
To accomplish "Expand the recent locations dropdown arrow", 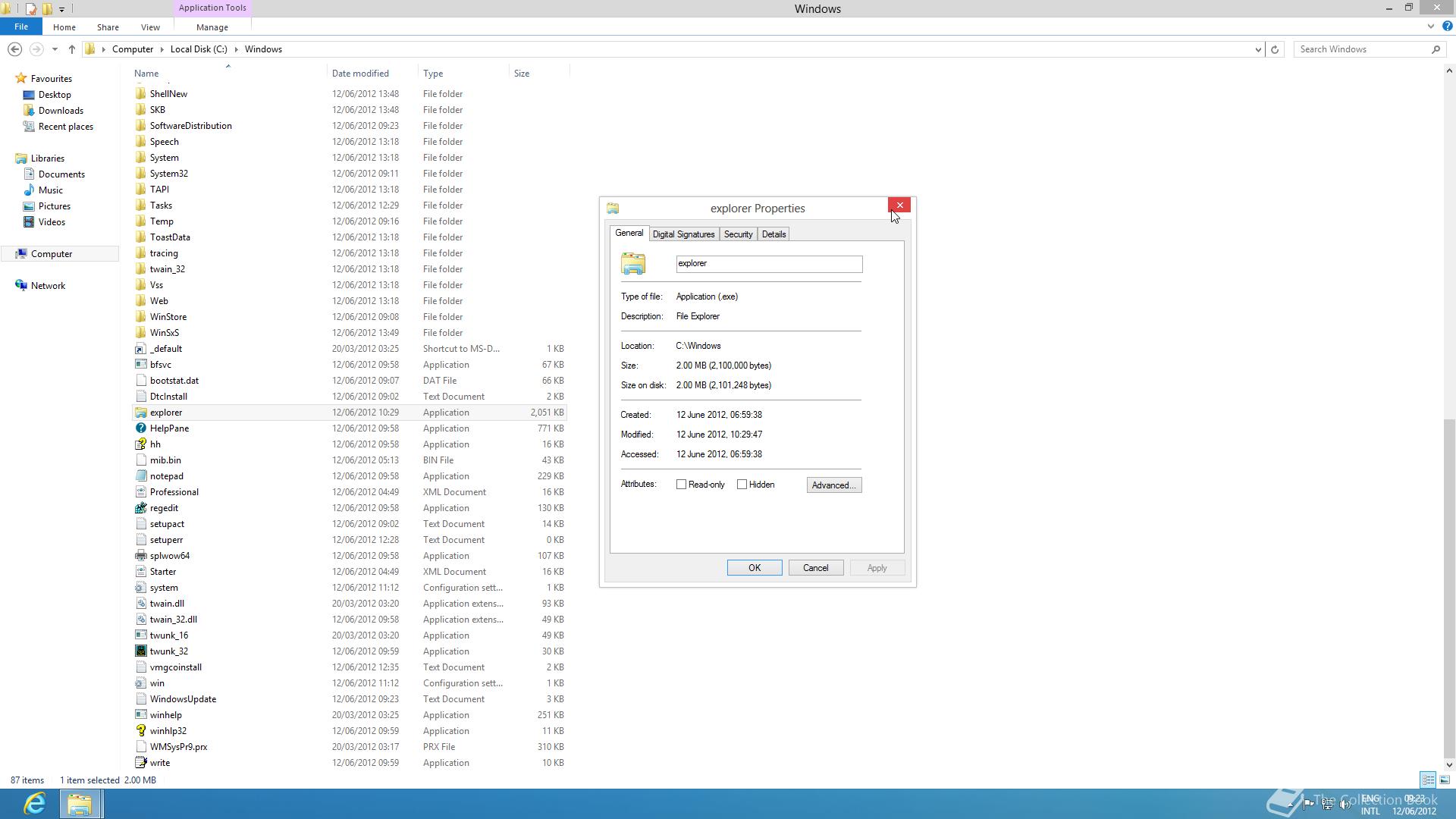I will [55, 49].
